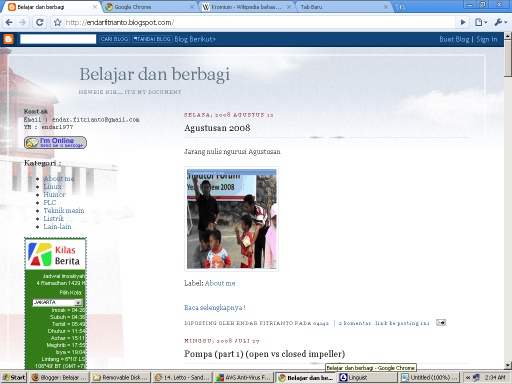Open the page control menu icon
This screenshot has height=384, width=512.
[x=481, y=22]
